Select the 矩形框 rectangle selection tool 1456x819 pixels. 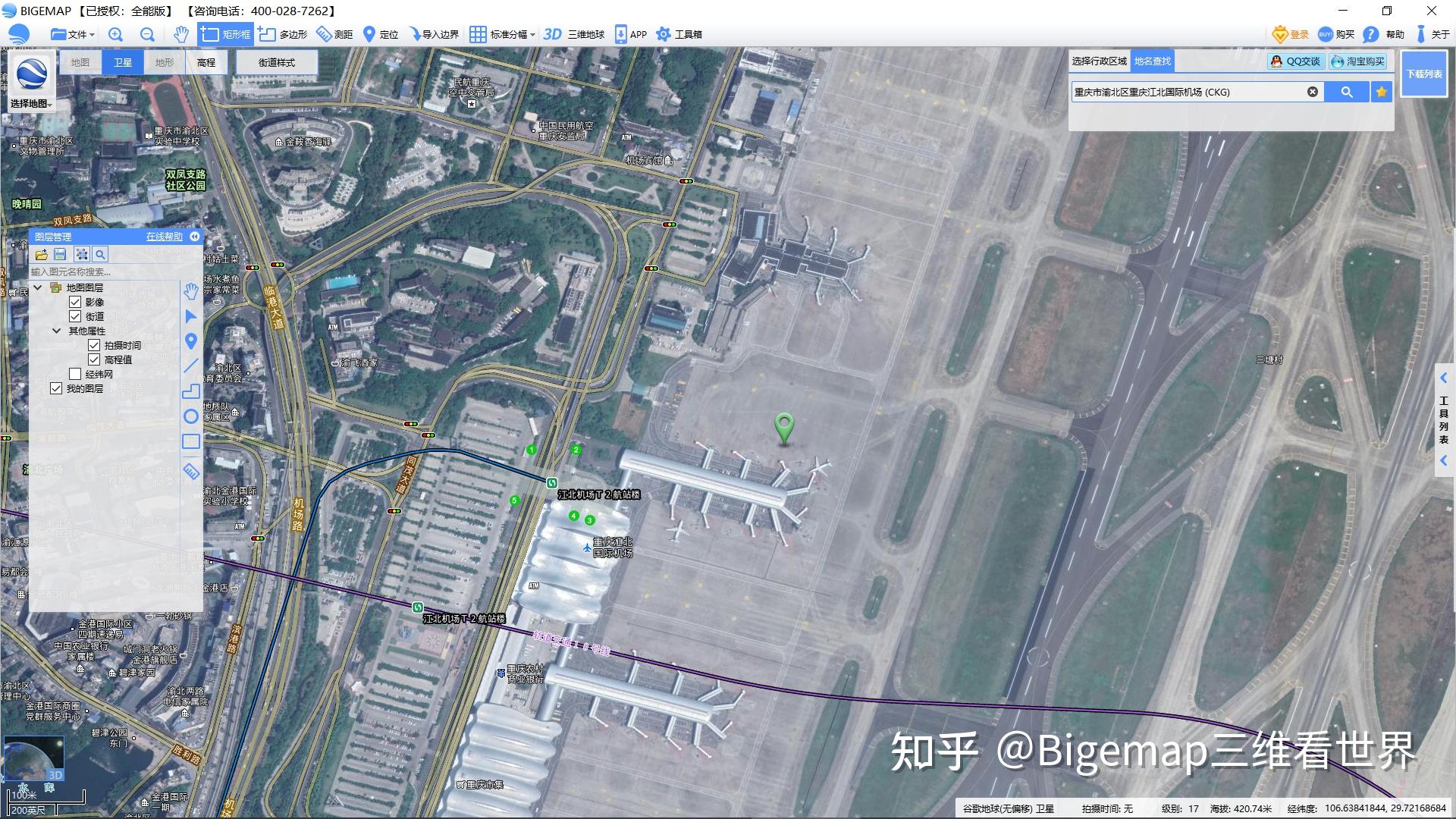(x=225, y=34)
